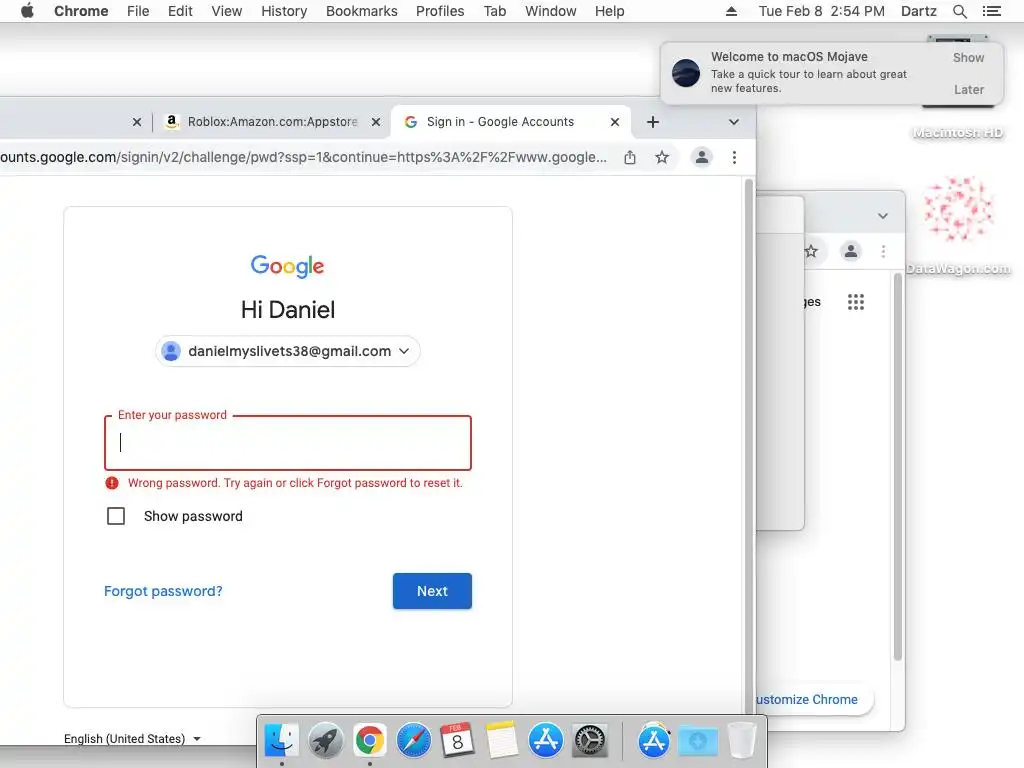Open the Profiles menu

click(440, 11)
